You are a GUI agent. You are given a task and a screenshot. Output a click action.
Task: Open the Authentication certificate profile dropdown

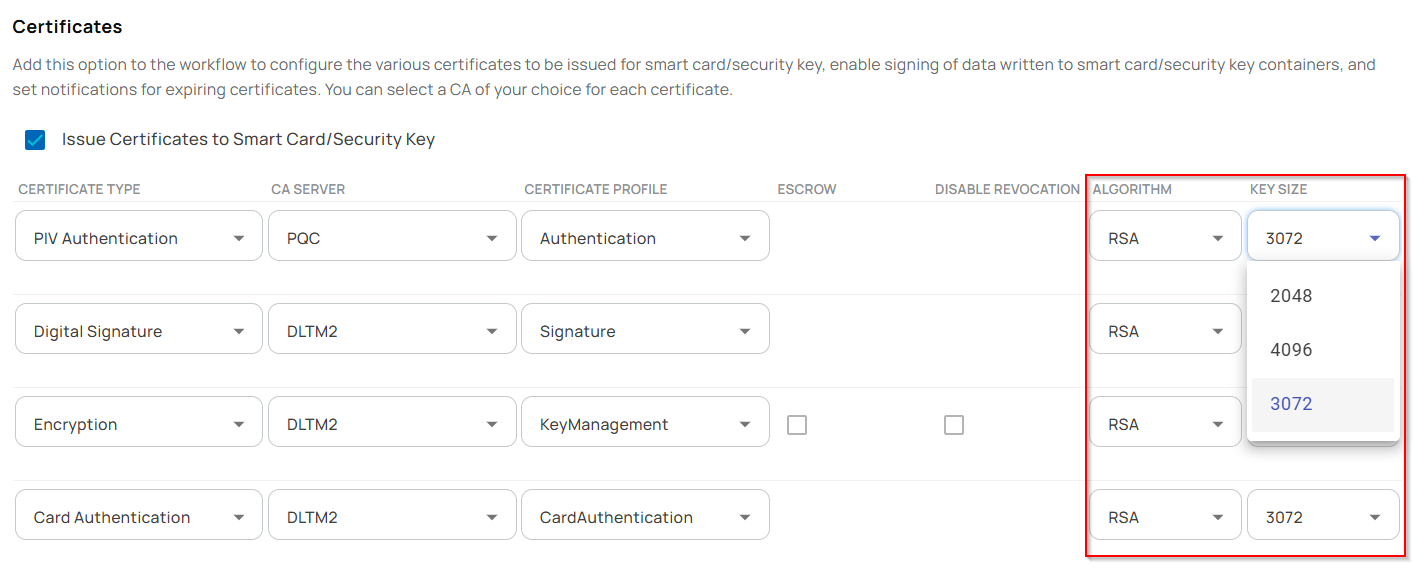tap(645, 238)
